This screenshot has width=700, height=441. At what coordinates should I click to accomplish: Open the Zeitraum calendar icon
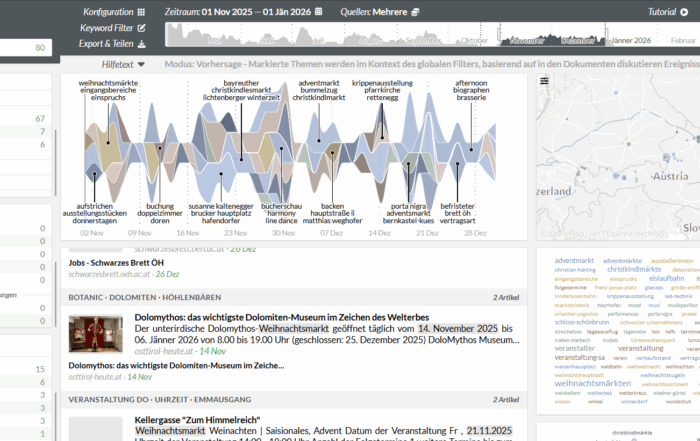pyautogui.click(x=318, y=12)
